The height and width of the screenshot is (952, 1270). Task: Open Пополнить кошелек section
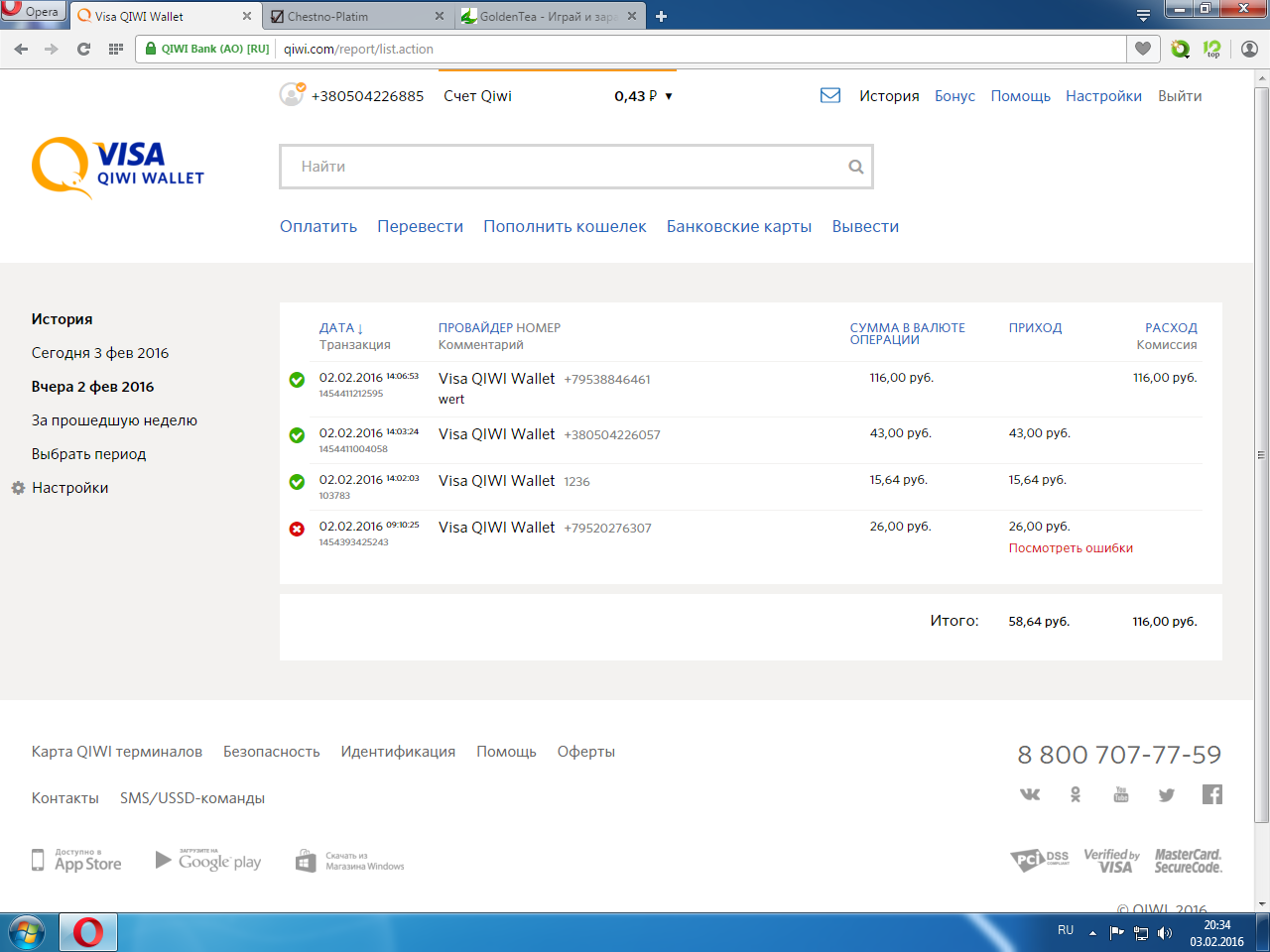pos(565,226)
